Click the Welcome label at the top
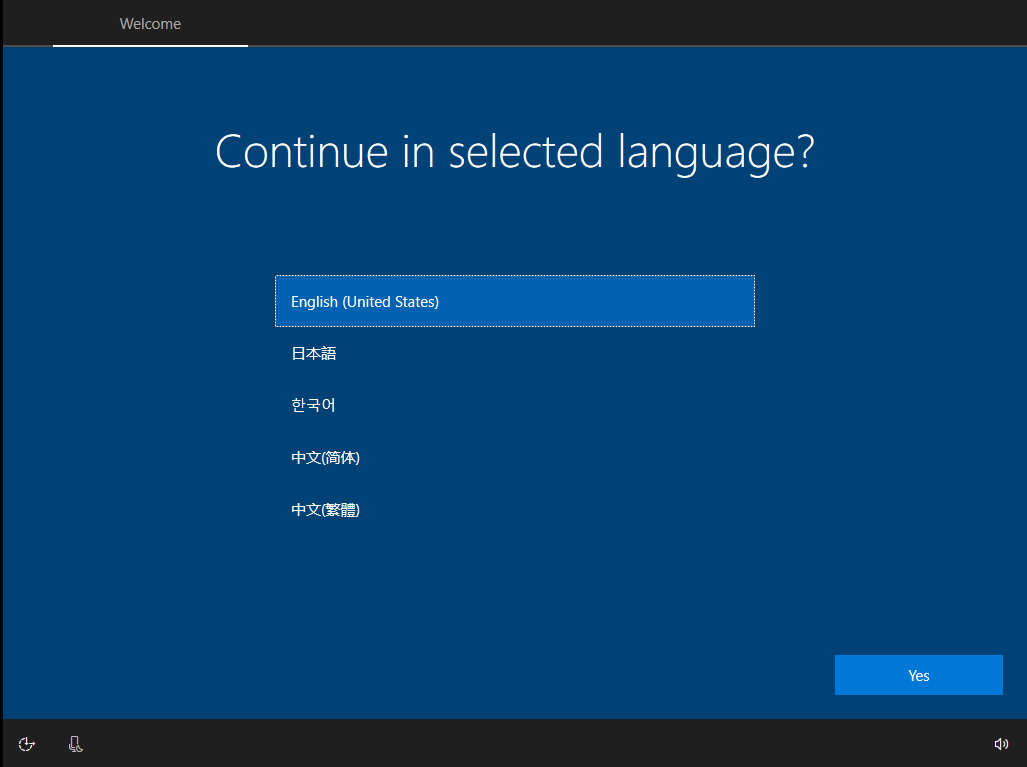Image resolution: width=1027 pixels, height=767 pixels. [x=149, y=24]
